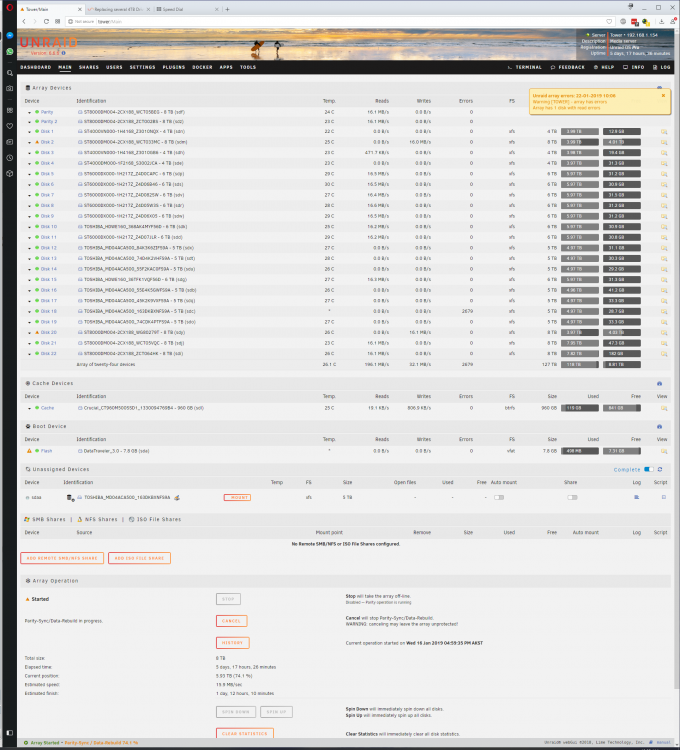Click Add Remote SMB/NFS Share
Image resolution: width=680 pixels, height=750 pixels.
pyautogui.click(x=62, y=558)
